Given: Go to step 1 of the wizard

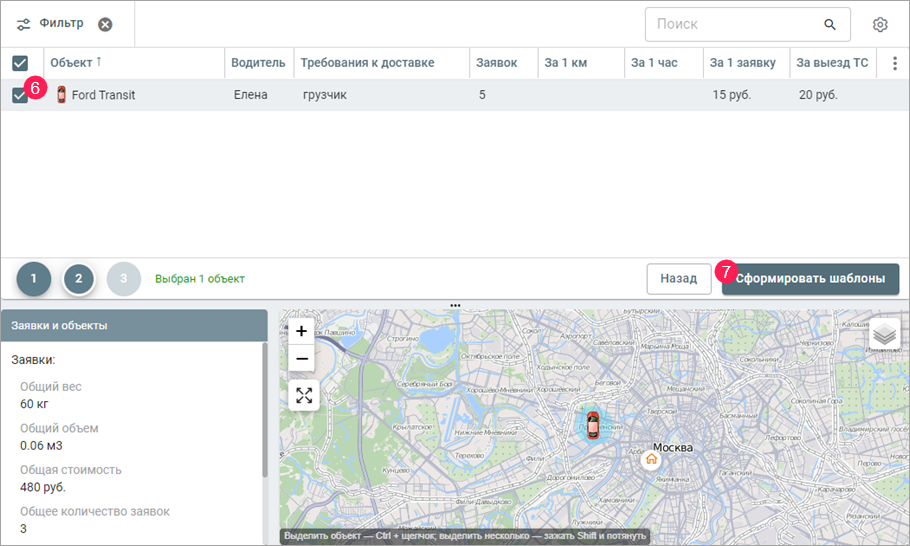Looking at the screenshot, I should tap(34, 279).
